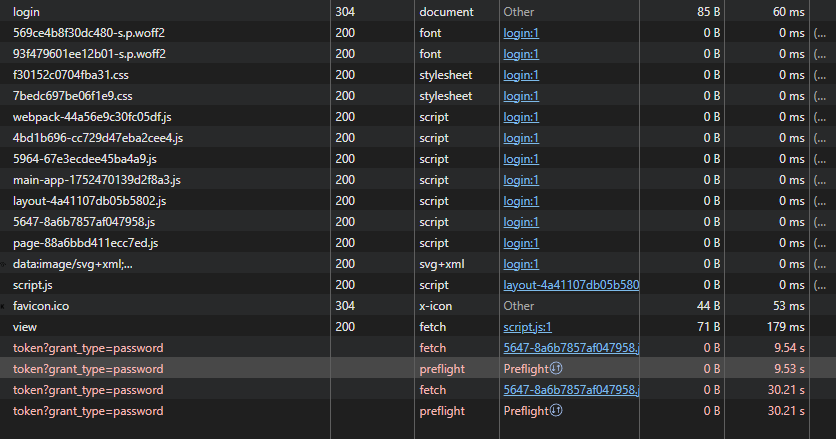Viewport: 836px width, 439px height.
Task: Click the 44 B size of favicon.ico
Action: pos(709,306)
